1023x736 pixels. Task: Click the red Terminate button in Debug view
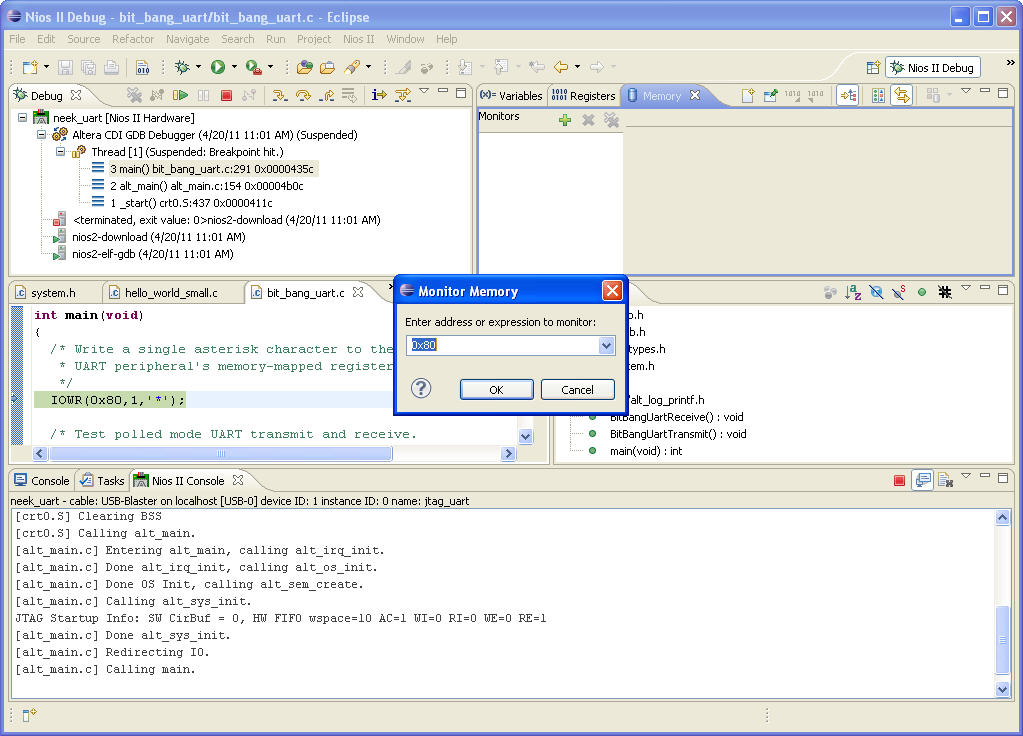click(x=226, y=95)
